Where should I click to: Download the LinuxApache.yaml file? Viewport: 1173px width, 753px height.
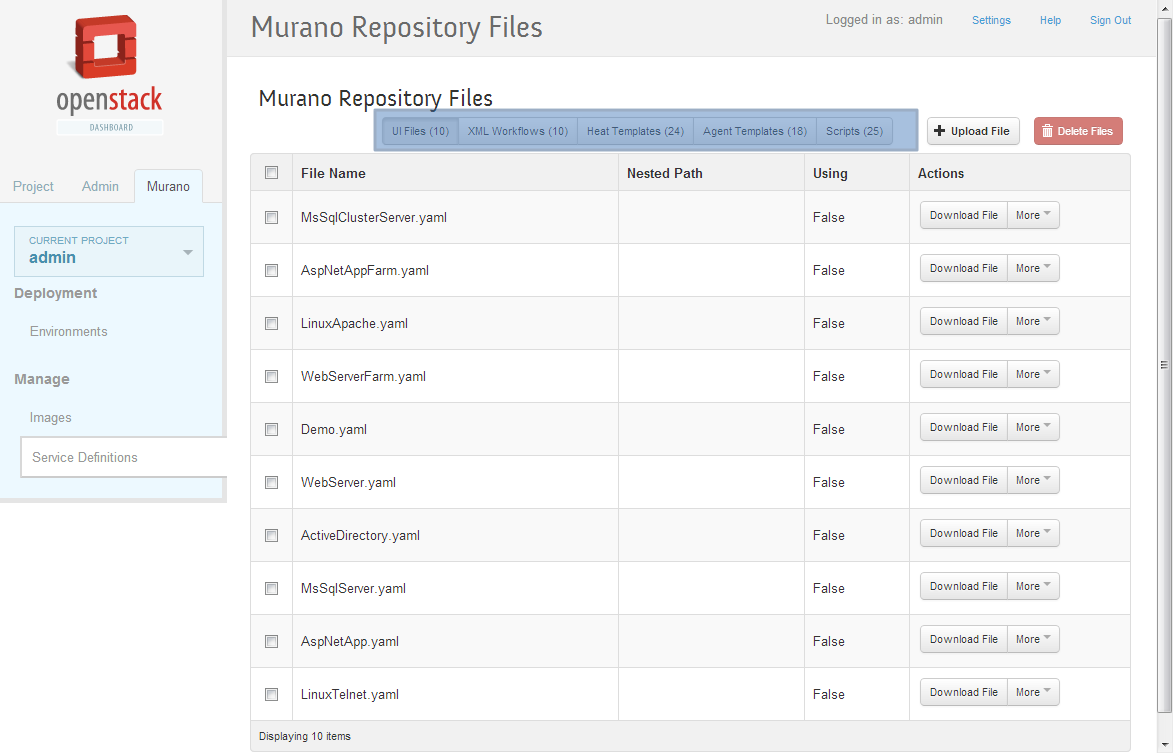coord(963,322)
